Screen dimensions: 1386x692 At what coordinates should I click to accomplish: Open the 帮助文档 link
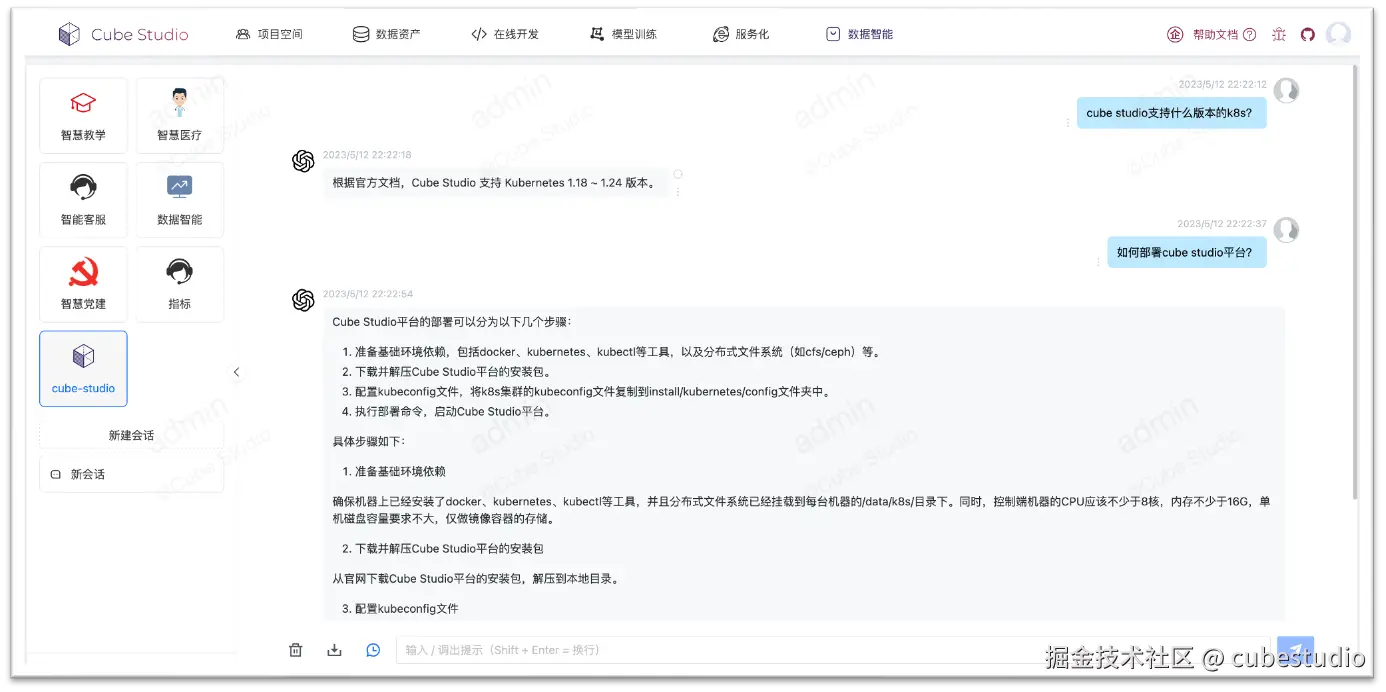click(1215, 34)
